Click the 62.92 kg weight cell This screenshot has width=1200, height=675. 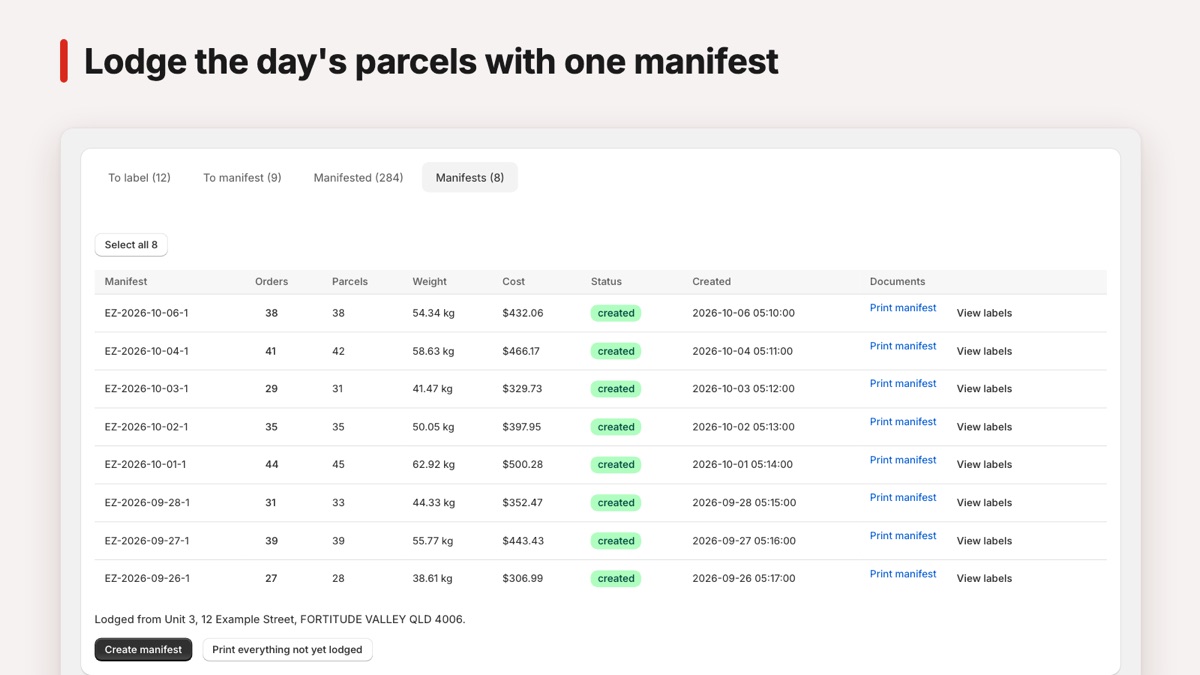(434, 465)
